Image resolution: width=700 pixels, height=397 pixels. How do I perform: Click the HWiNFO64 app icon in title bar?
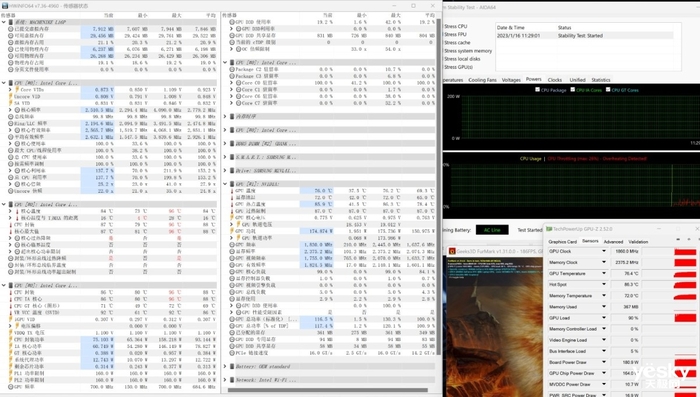coord(4,6)
